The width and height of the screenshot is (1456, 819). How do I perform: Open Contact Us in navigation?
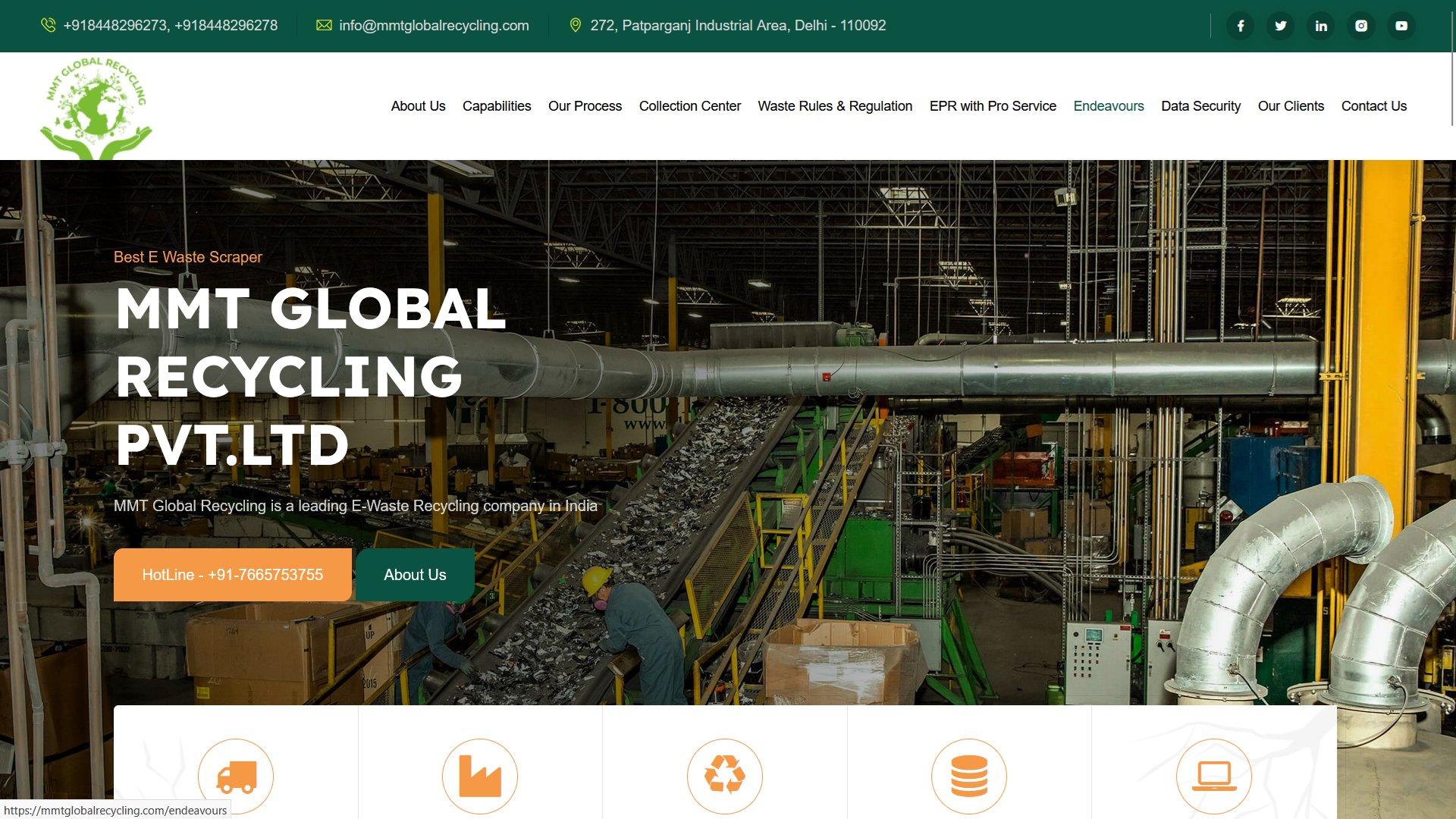[1373, 106]
